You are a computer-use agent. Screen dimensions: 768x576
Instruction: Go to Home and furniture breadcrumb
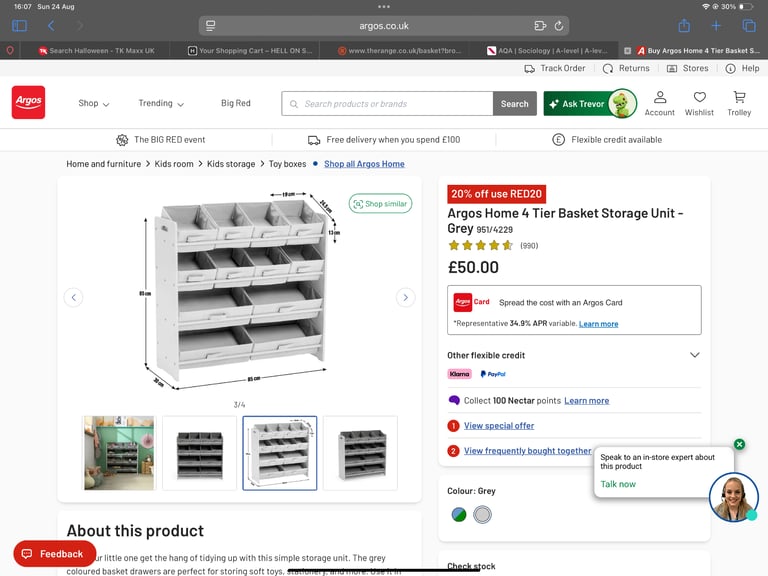tap(103, 164)
